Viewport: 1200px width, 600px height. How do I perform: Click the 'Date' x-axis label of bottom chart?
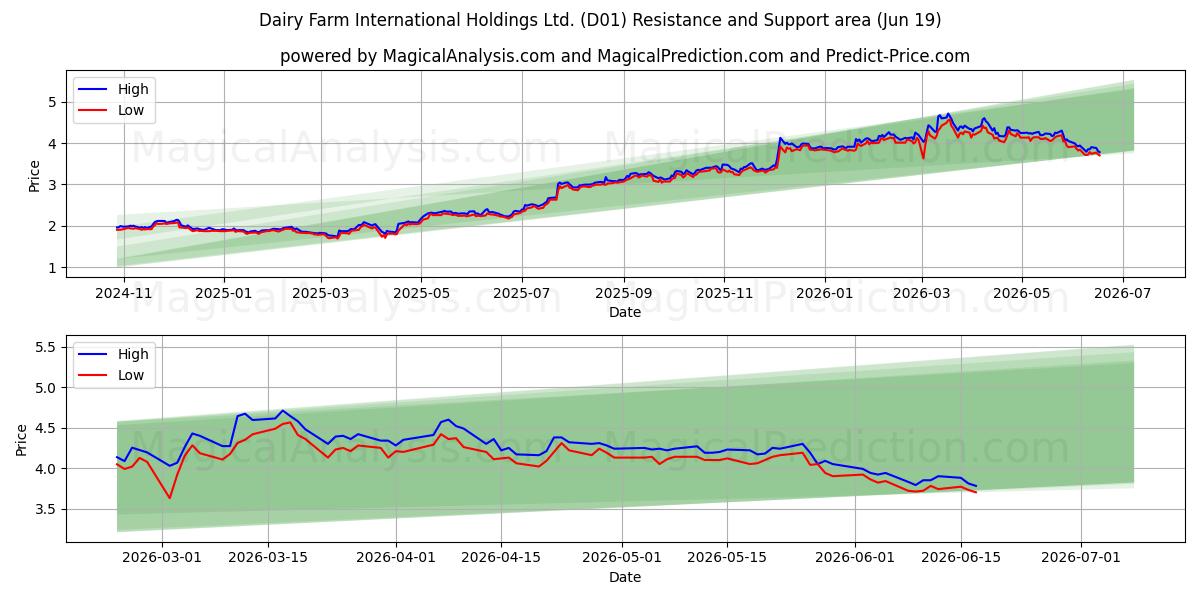(x=625, y=578)
